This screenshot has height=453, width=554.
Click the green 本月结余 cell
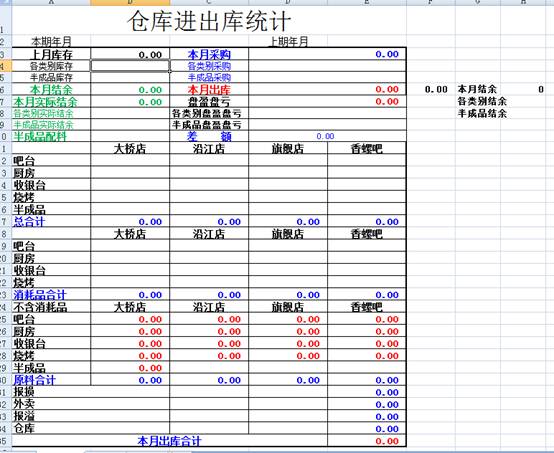click(x=51, y=89)
